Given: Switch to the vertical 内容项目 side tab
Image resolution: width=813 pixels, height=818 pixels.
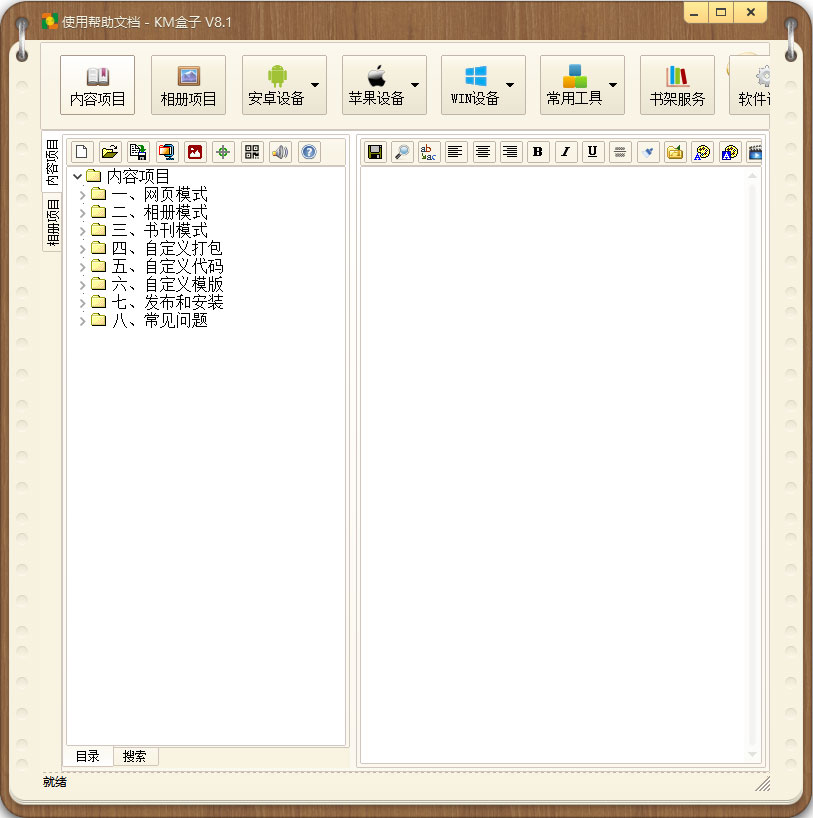Looking at the screenshot, I should 52,162.
